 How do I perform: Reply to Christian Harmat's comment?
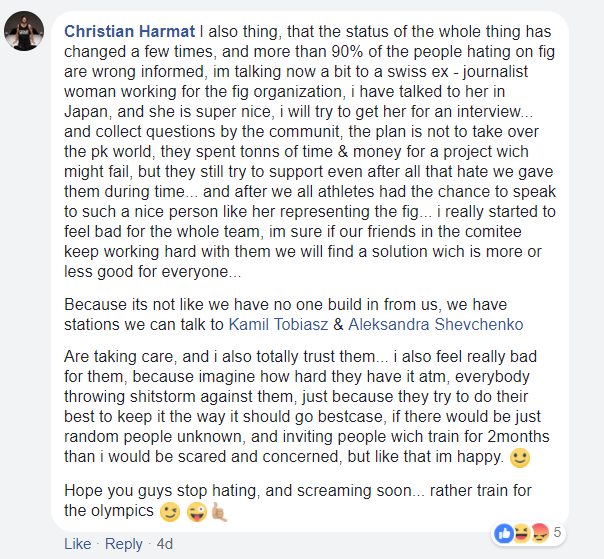click(124, 544)
